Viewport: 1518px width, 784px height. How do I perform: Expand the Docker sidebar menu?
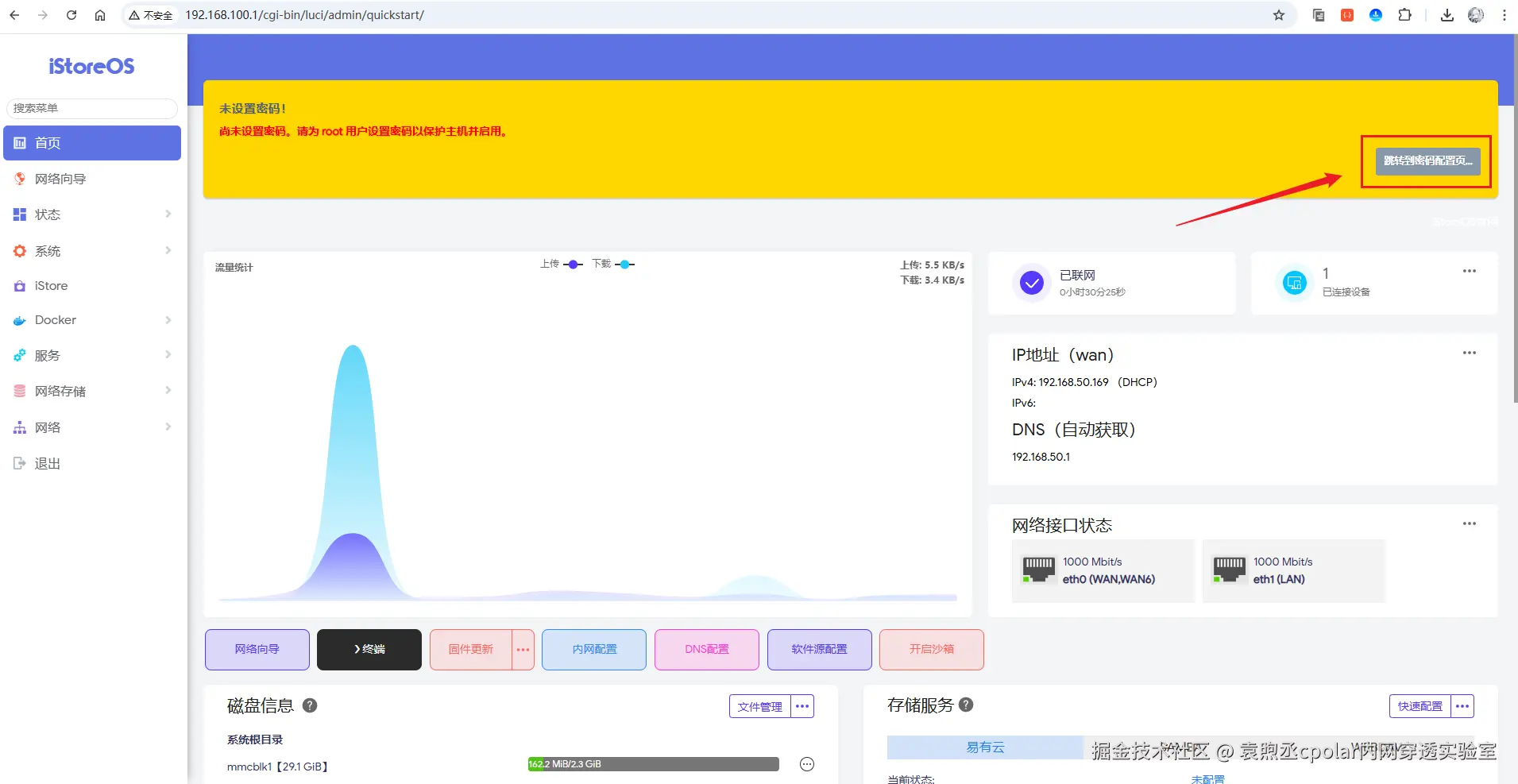point(92,320)
